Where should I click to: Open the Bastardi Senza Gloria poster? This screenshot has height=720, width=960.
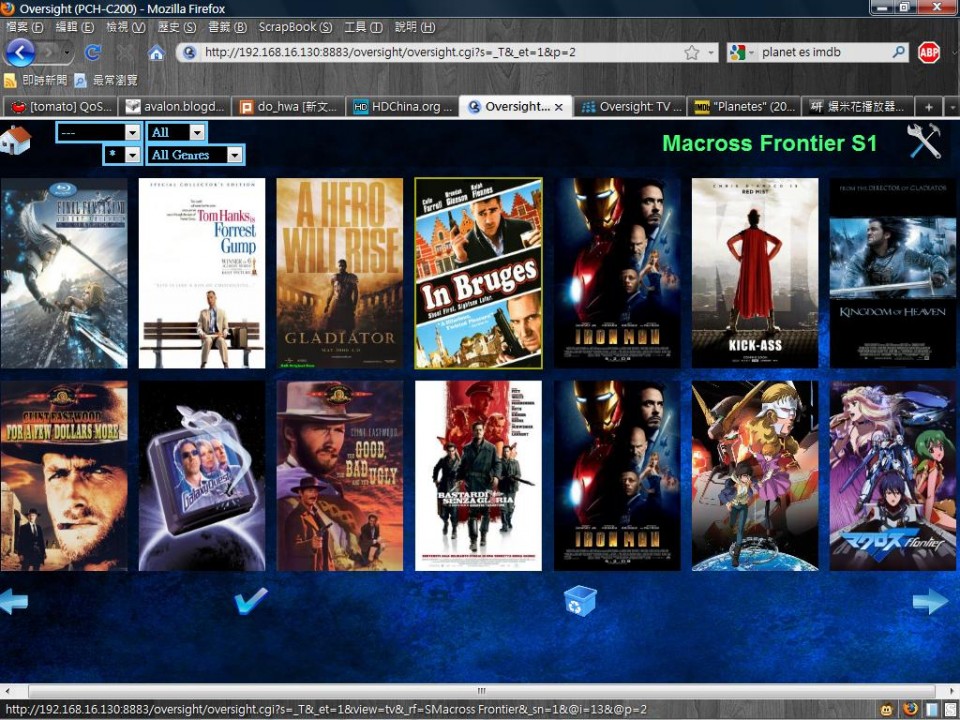(478, 476)
